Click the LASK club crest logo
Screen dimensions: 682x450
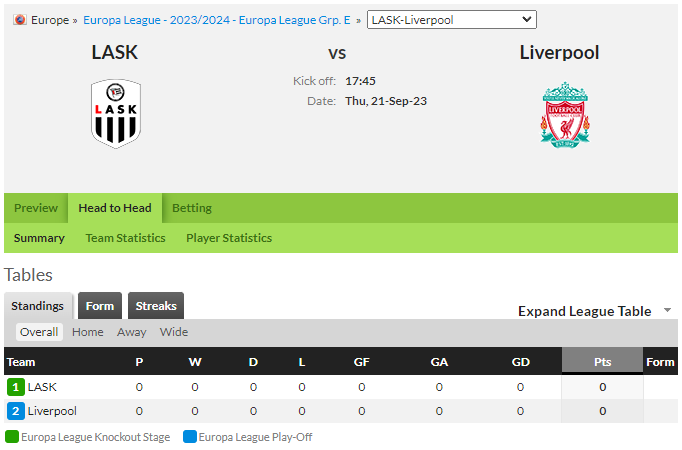tap(116, 113)
